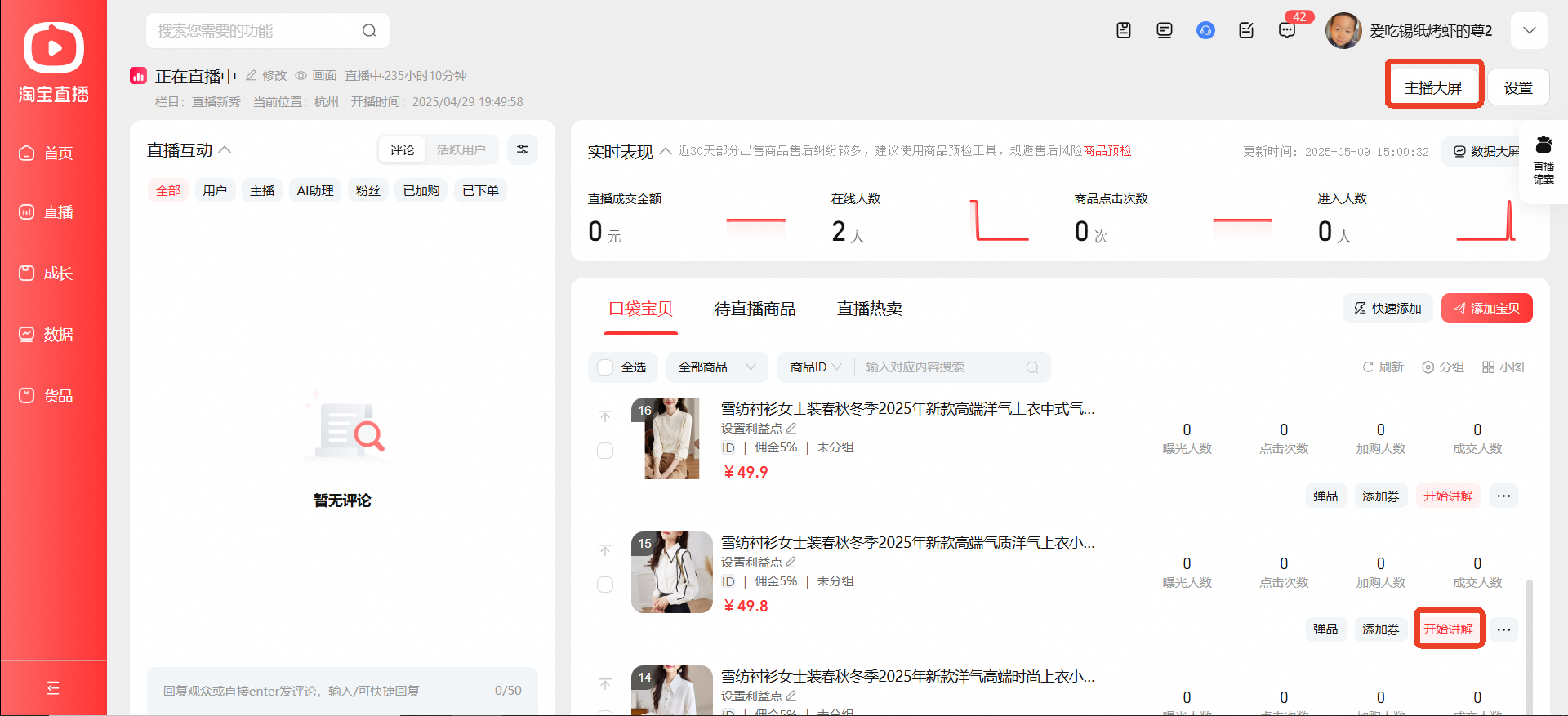The width and height of the screenshot is (1568, 716).
Task: Switch to the 活跃用户 tab
Action: 461,149
